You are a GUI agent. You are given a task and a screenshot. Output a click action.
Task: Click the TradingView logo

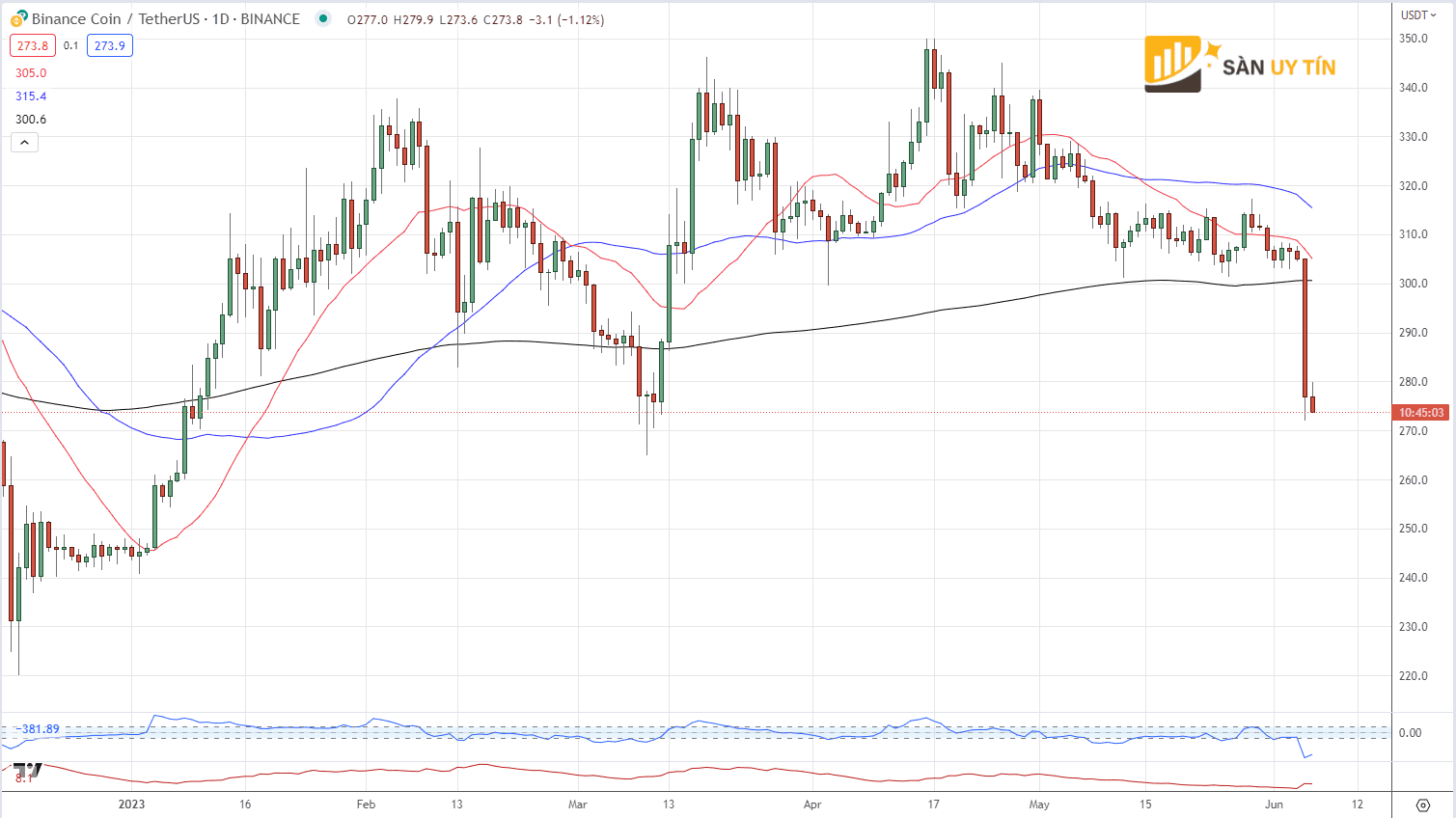click(x=28, y=772)
